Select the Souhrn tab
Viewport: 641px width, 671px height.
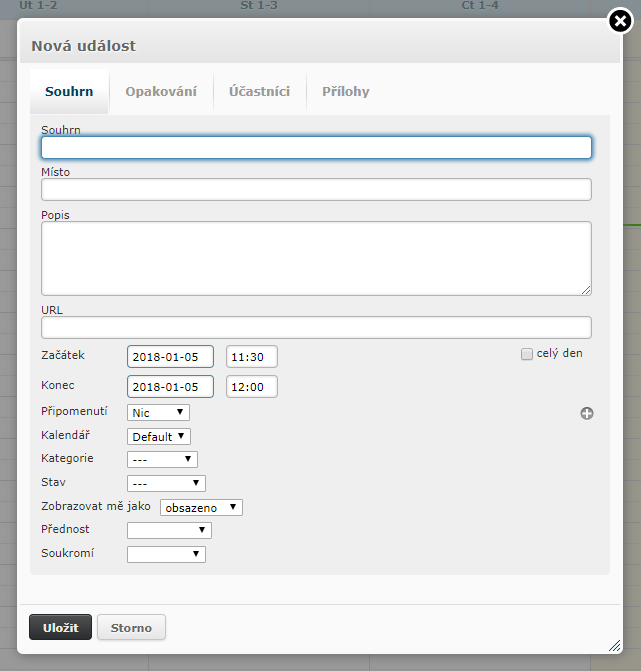[69, 92]
